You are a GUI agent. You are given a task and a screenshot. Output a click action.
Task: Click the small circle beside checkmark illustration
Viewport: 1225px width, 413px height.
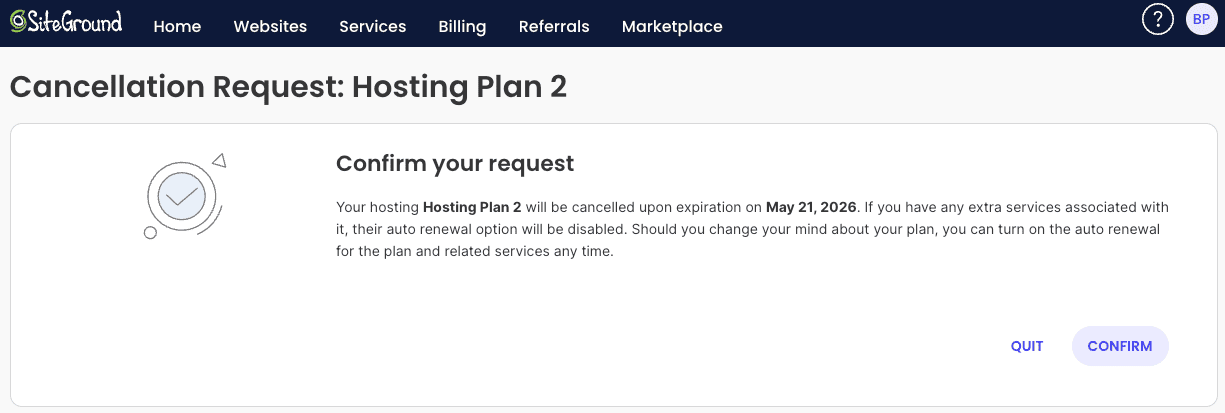point(150,233)
